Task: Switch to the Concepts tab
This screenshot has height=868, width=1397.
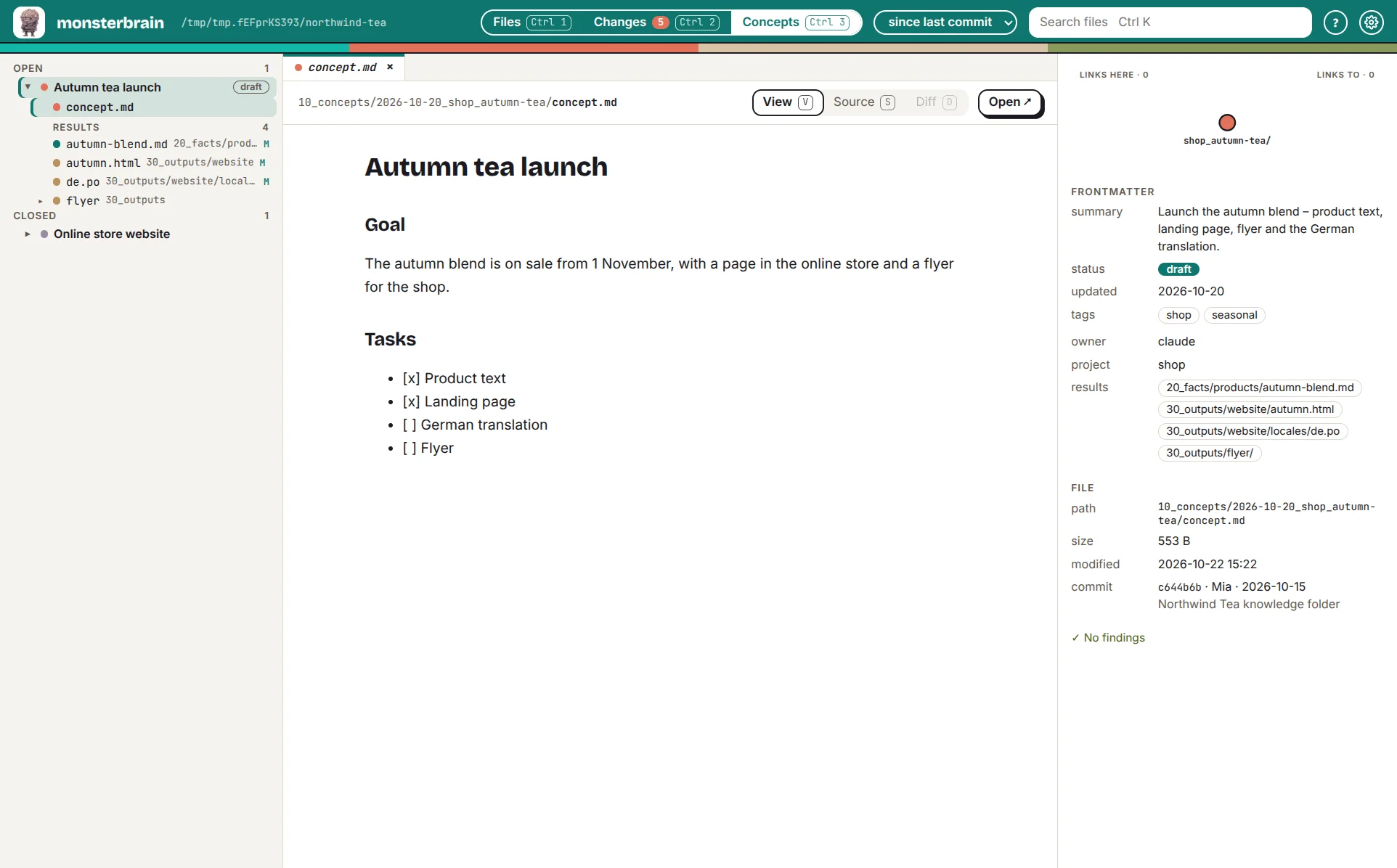Action: coord(795,22)
